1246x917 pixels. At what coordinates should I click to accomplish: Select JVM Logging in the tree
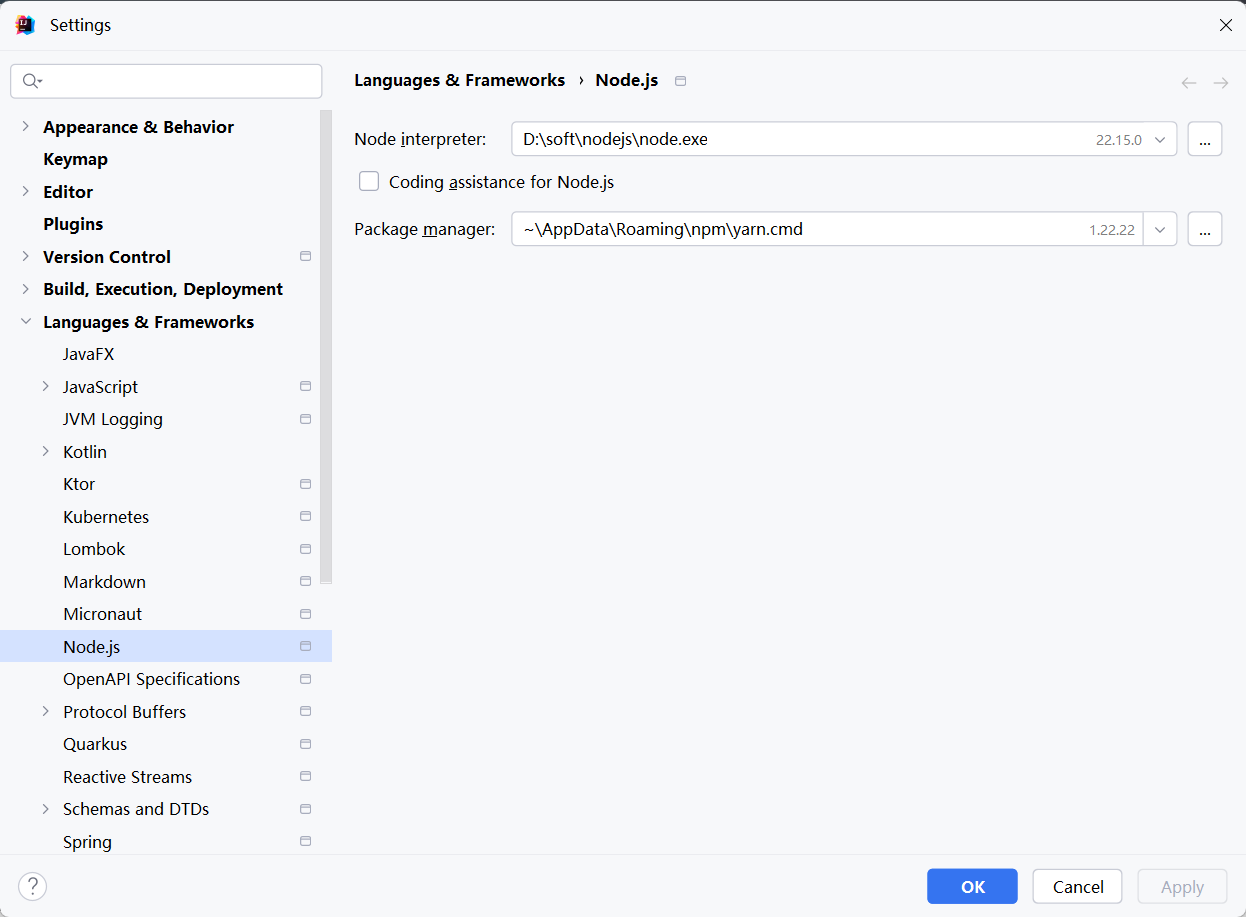click(x=112, y=419)
